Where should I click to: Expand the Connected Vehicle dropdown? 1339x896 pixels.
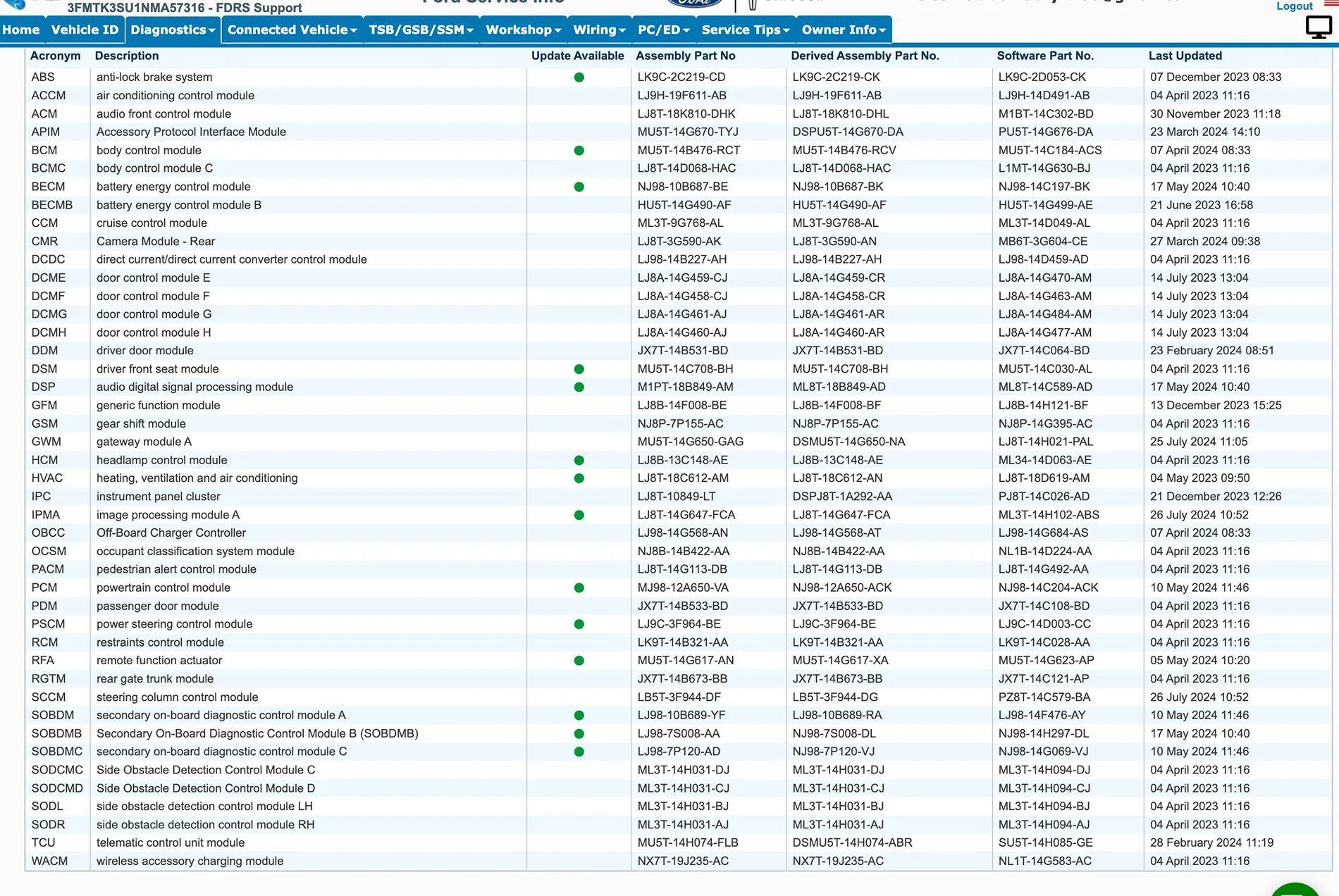tap(292, 30)
